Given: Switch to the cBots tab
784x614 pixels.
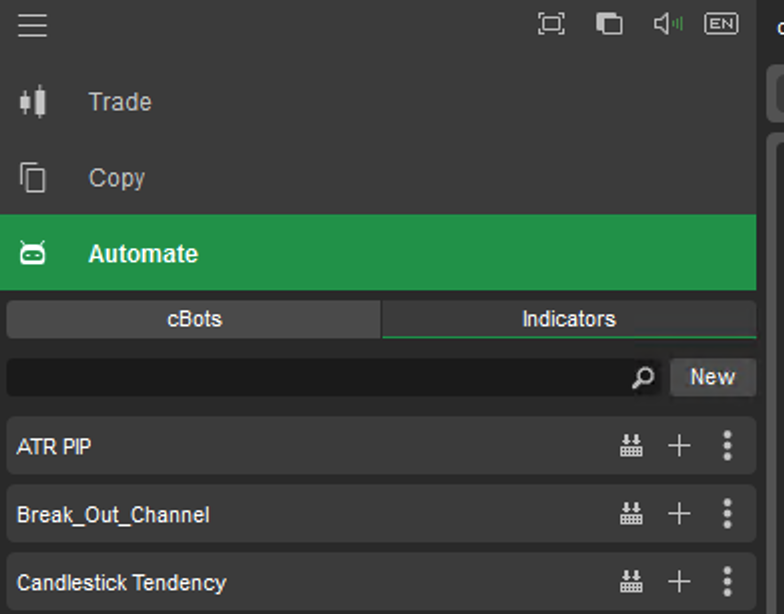Looking at the screenshot, I should 194,320.
